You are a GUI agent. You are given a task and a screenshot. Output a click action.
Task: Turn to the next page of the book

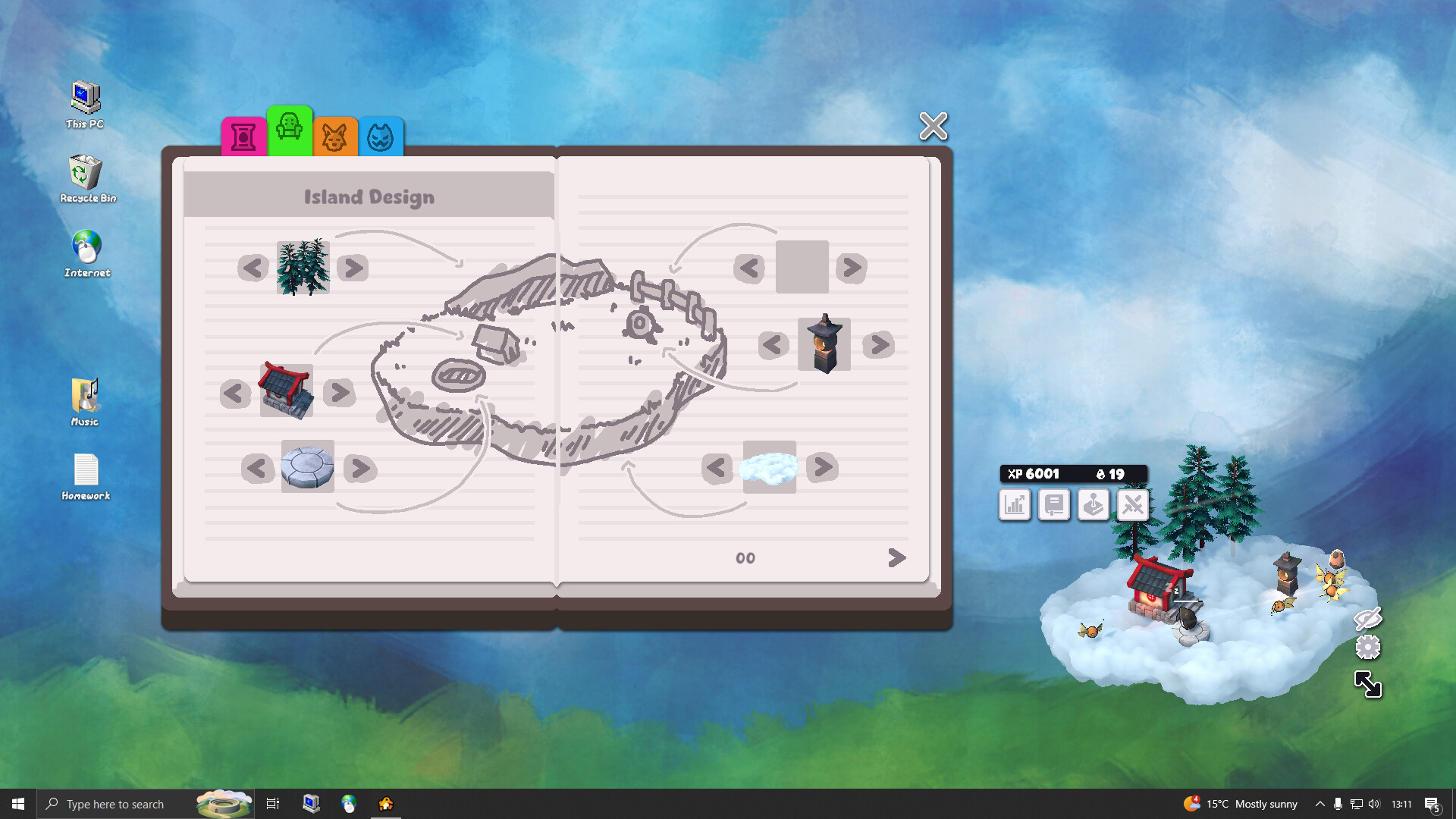click(896, 557)
